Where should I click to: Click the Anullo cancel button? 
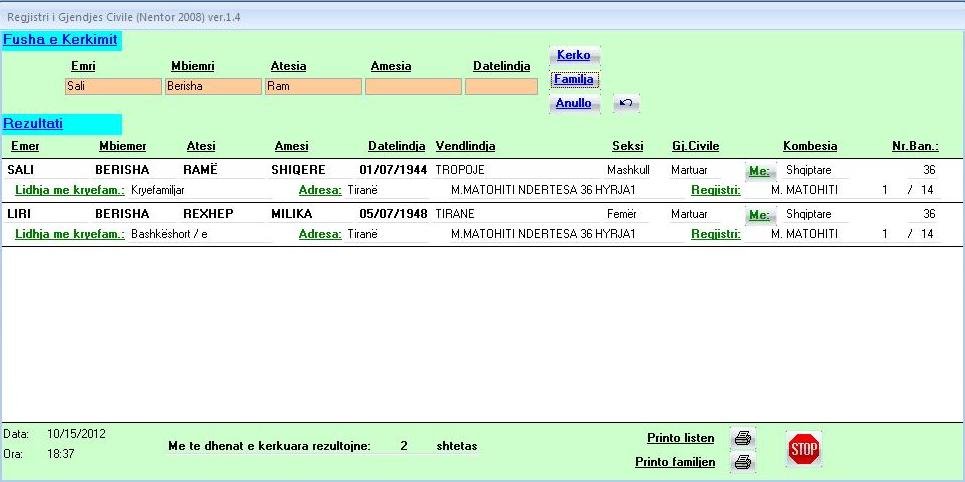(574, 103)
